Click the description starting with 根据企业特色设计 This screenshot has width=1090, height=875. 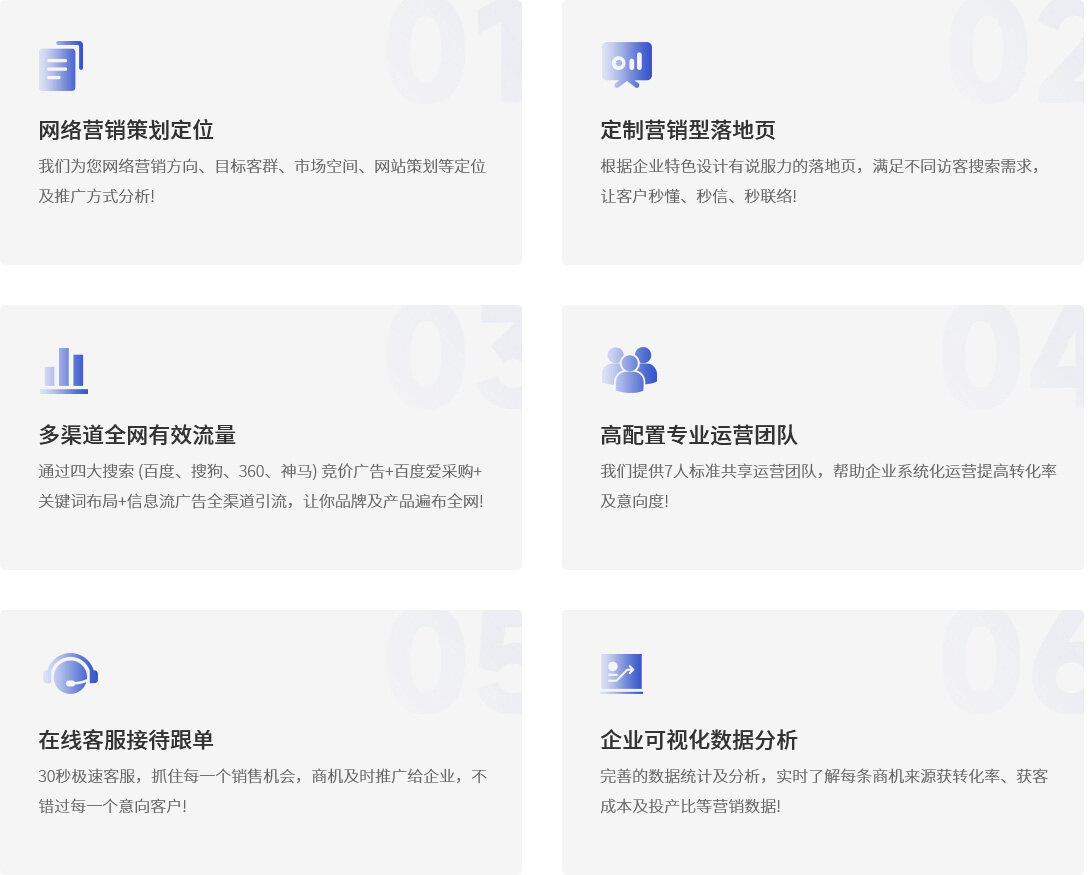(822, 181)
